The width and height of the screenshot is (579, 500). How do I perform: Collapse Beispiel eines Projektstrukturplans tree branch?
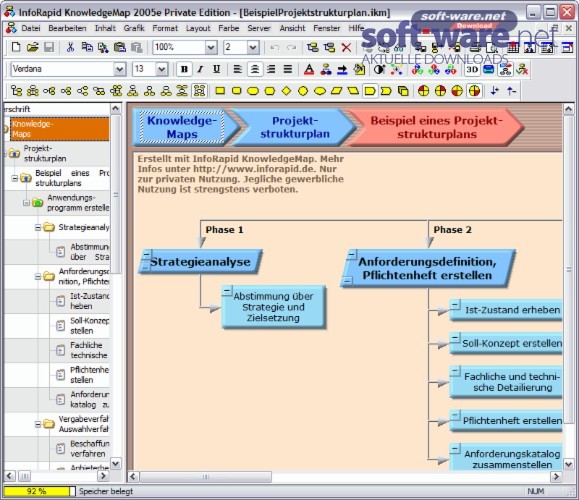point(14,178)
